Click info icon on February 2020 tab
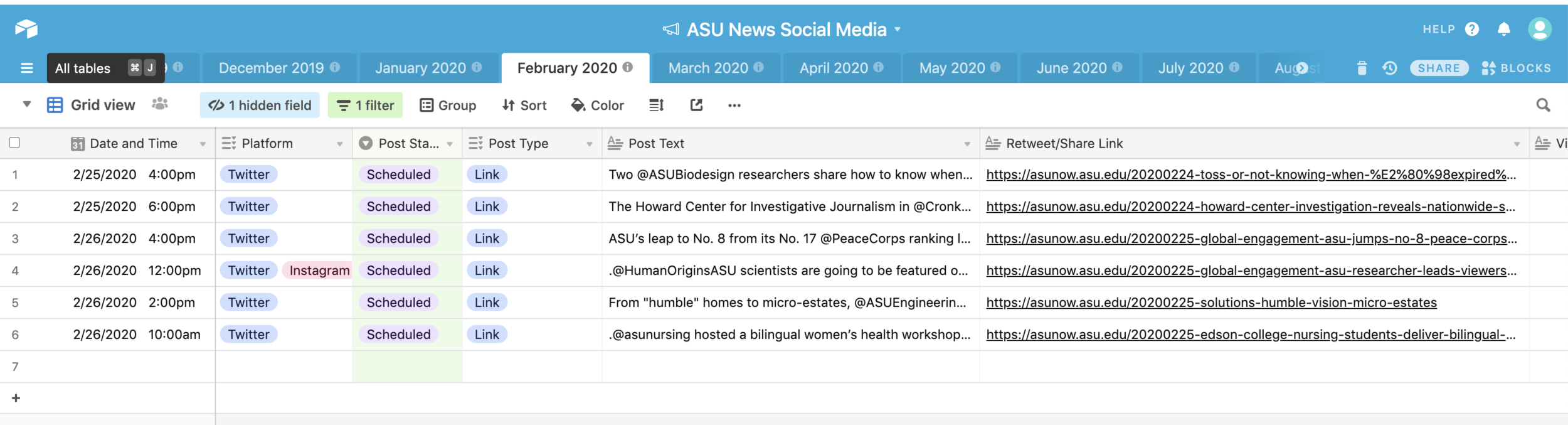Image resolution: width=1568 pixels, height=425 pixels. (x=628, y=67)
